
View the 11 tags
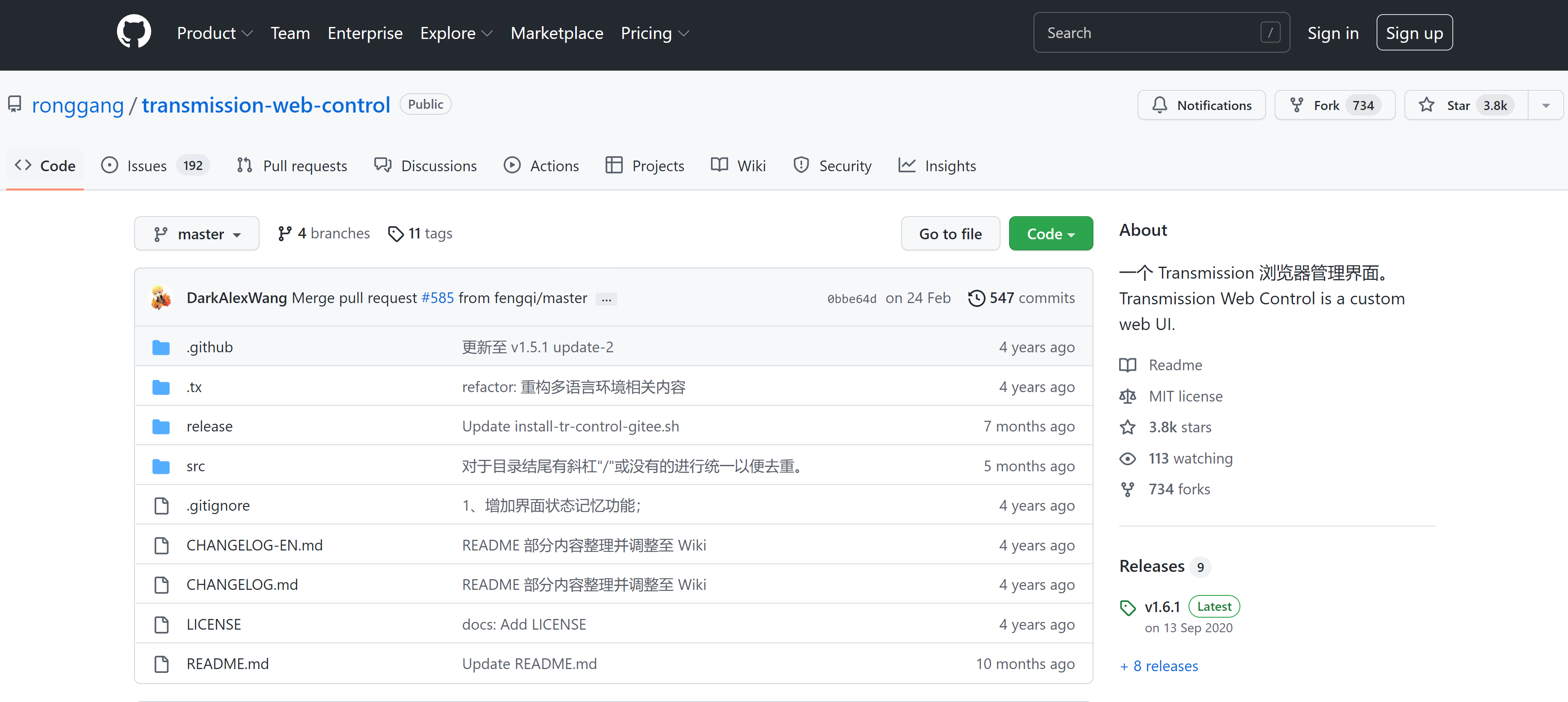coord(420,234)
